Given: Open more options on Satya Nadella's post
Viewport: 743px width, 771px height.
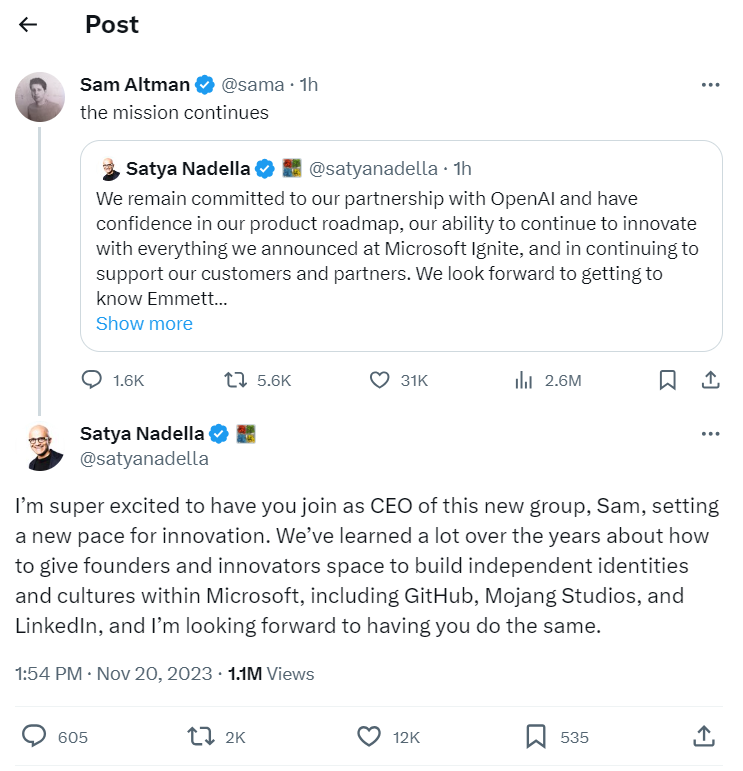Looking at the screenshot, I should point(710,434).
